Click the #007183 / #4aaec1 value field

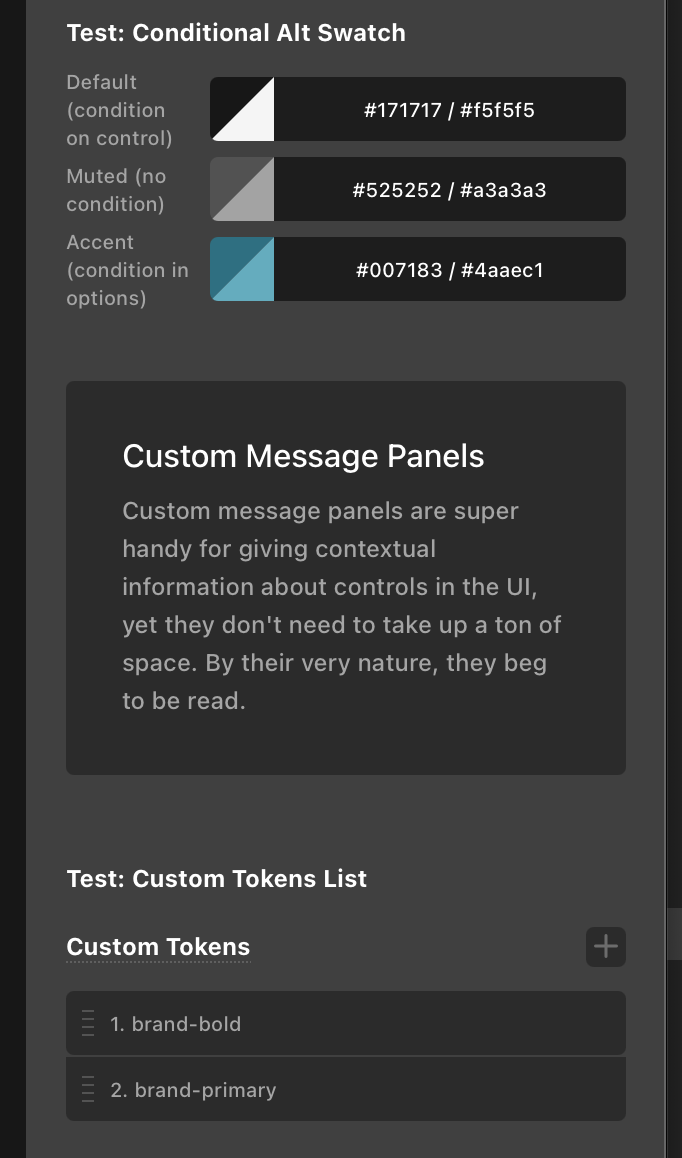(x=449, y=269)
